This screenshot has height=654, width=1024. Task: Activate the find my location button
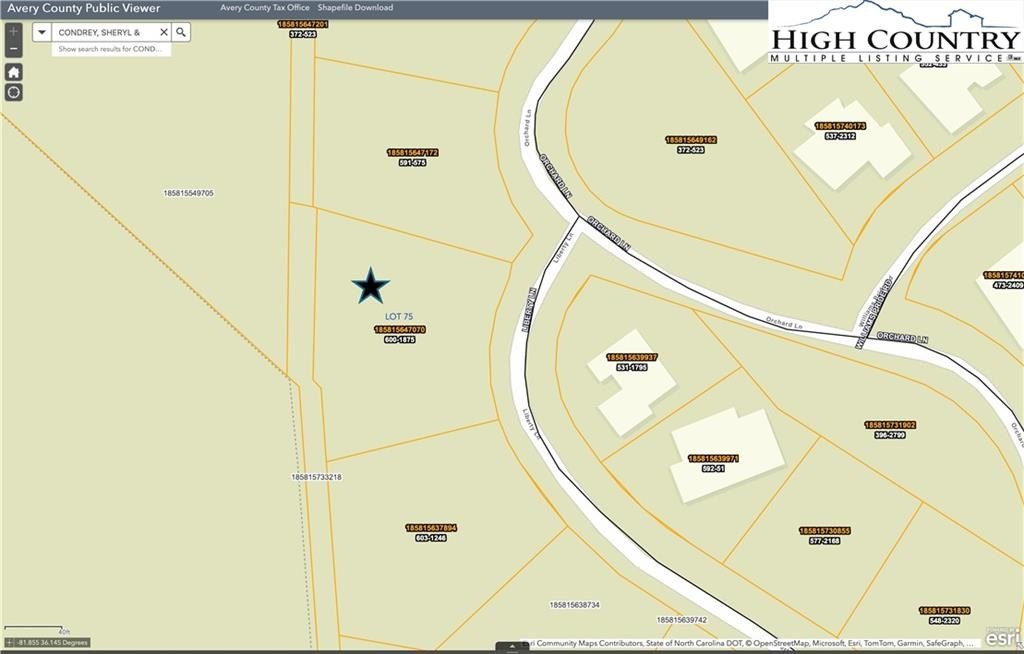point(14,93)
